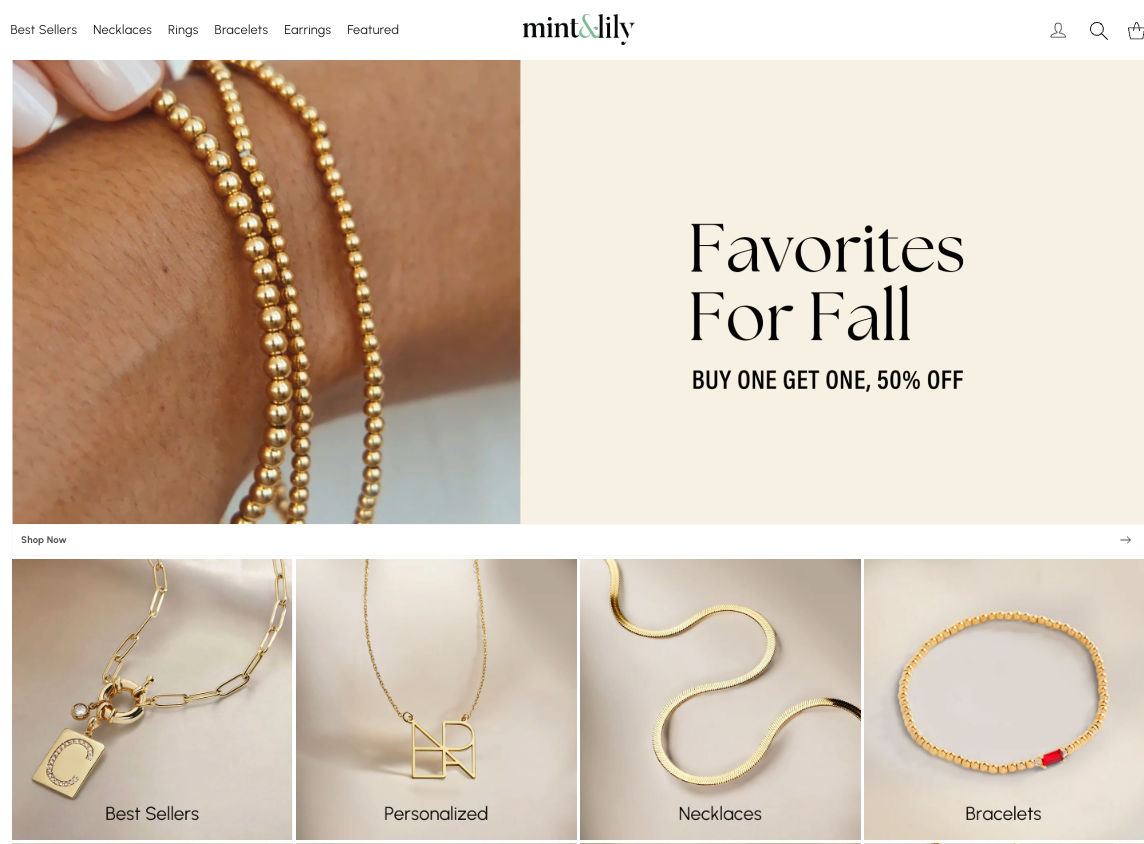
Task: Open the Featured navigation item
Action: click(373, 30)
